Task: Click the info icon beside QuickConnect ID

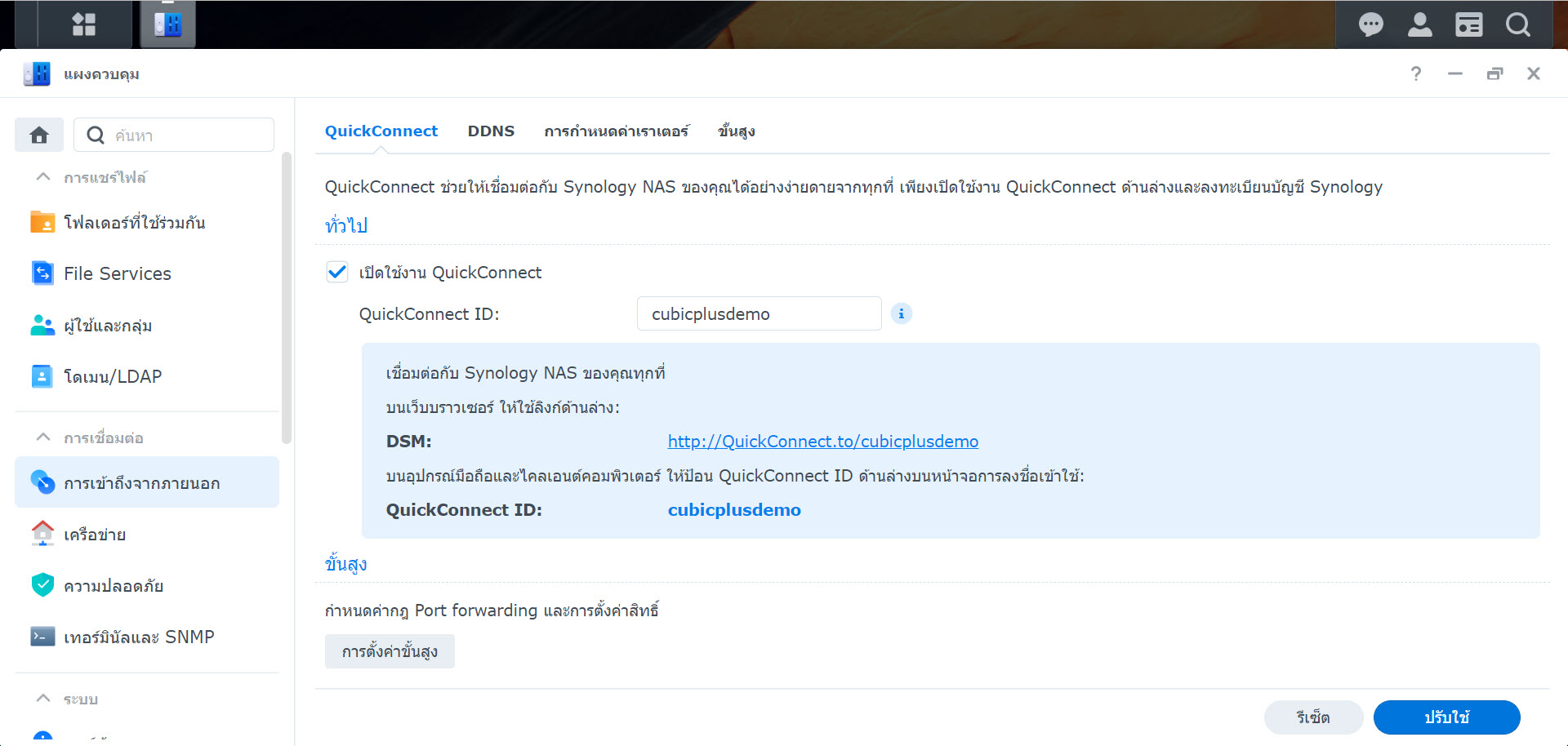Action: 901,313
